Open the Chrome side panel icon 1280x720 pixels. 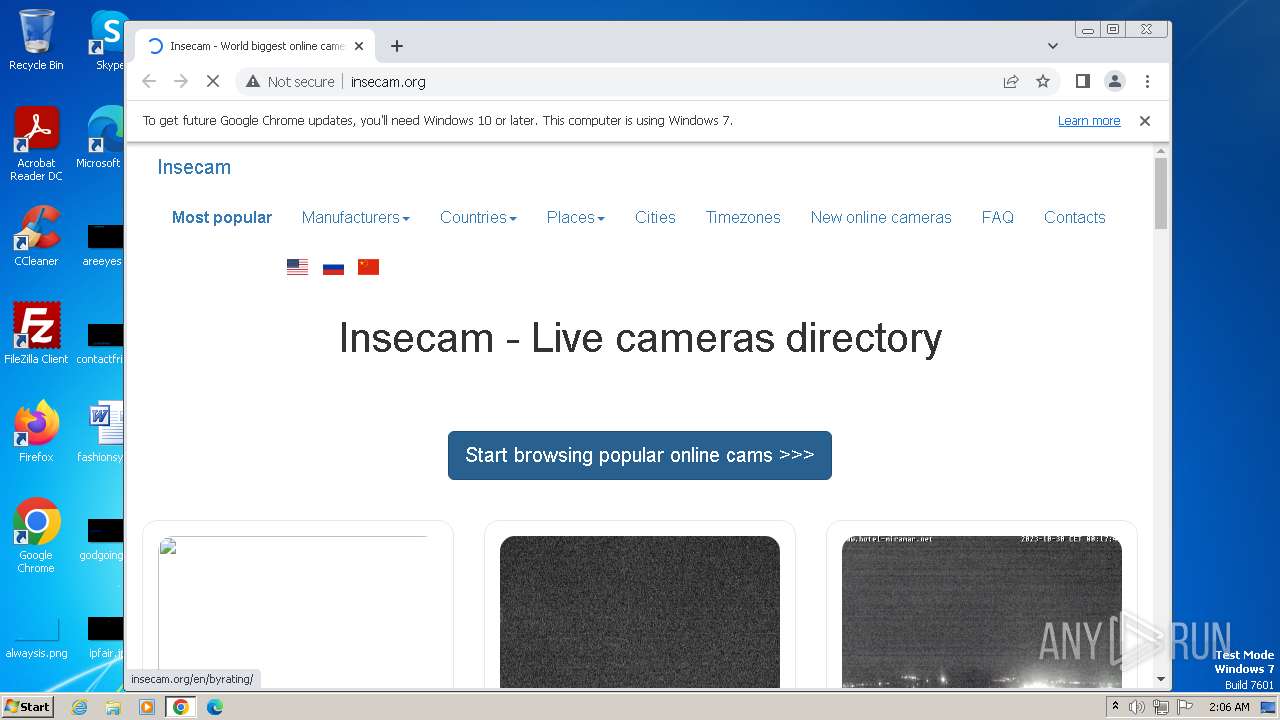point(1082,82)
